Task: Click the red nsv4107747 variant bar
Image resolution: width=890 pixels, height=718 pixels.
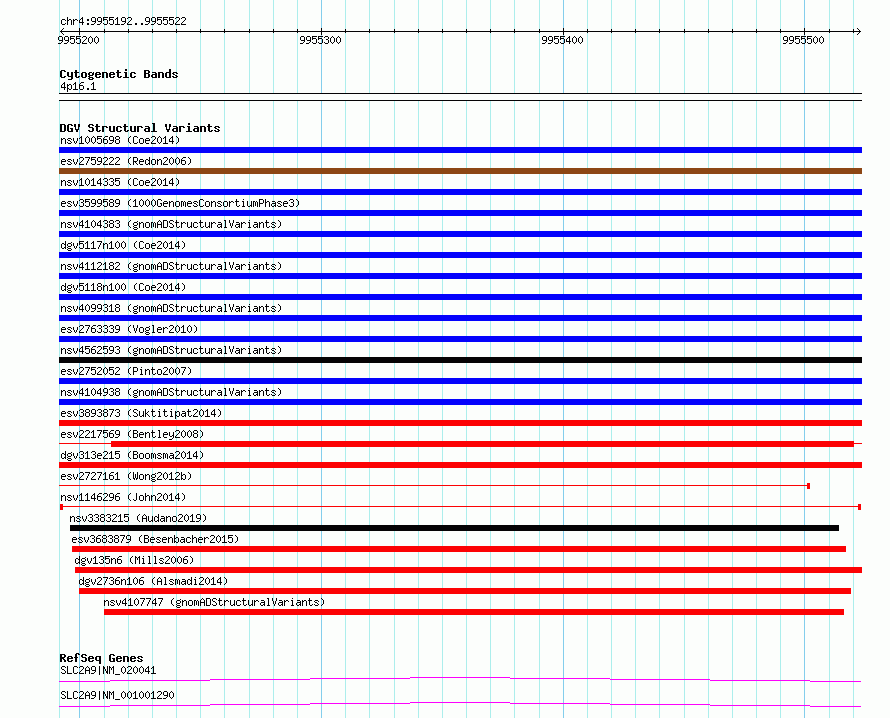Action: click(x=474, y=612)
